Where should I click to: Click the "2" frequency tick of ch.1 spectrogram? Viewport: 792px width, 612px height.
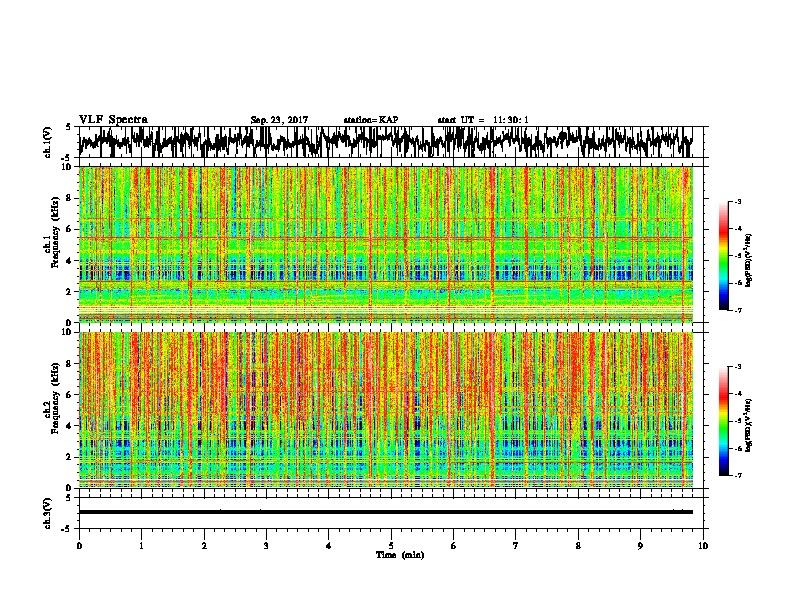click(71, 292)
